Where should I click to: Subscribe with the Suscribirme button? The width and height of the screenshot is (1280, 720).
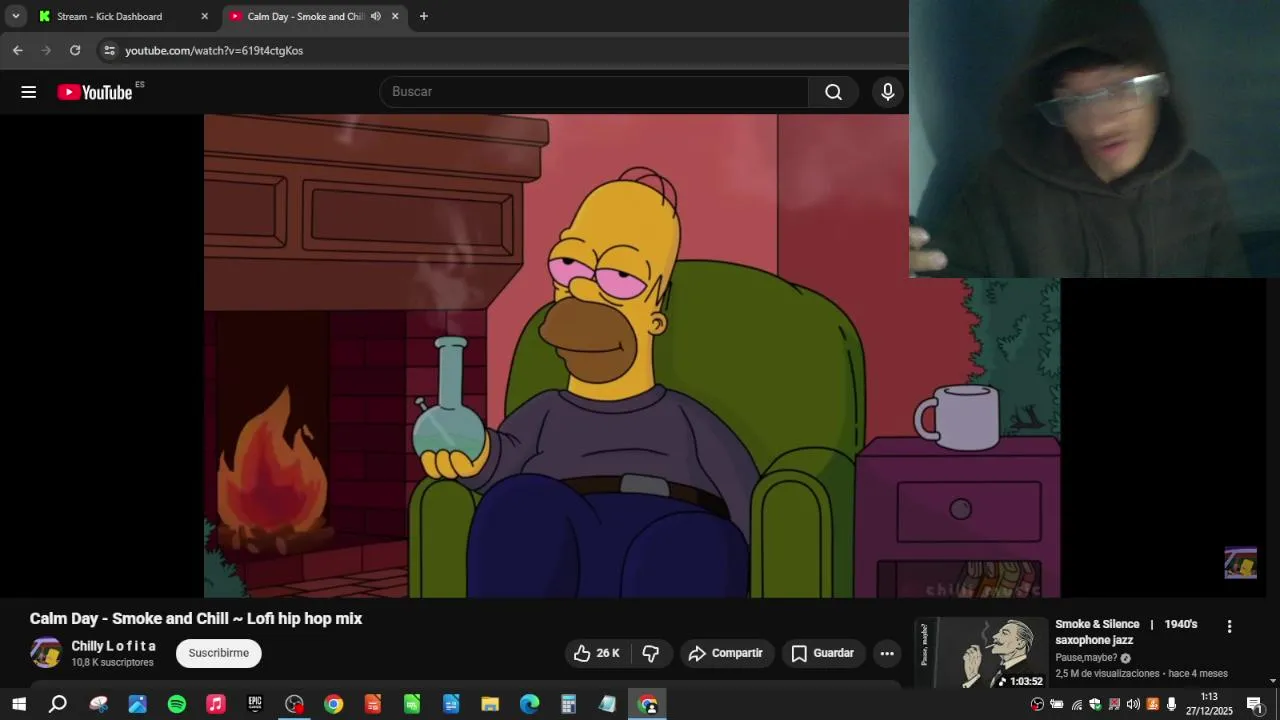point(219,653)
